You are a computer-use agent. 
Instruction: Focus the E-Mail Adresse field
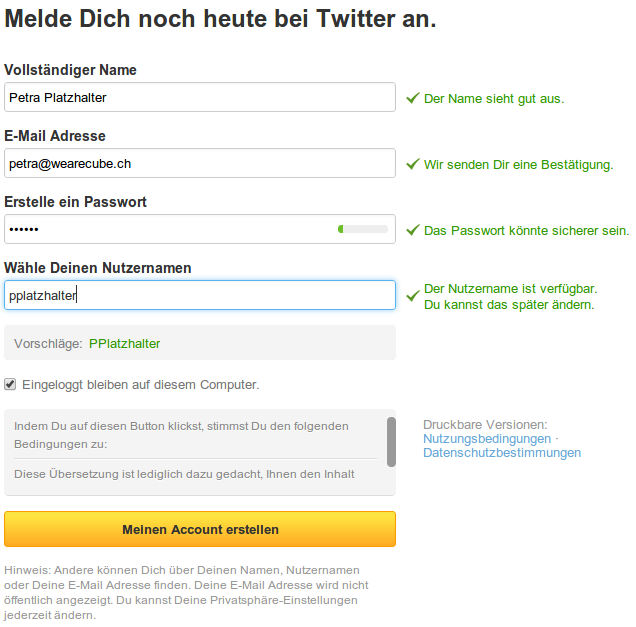tap(200, 163)
